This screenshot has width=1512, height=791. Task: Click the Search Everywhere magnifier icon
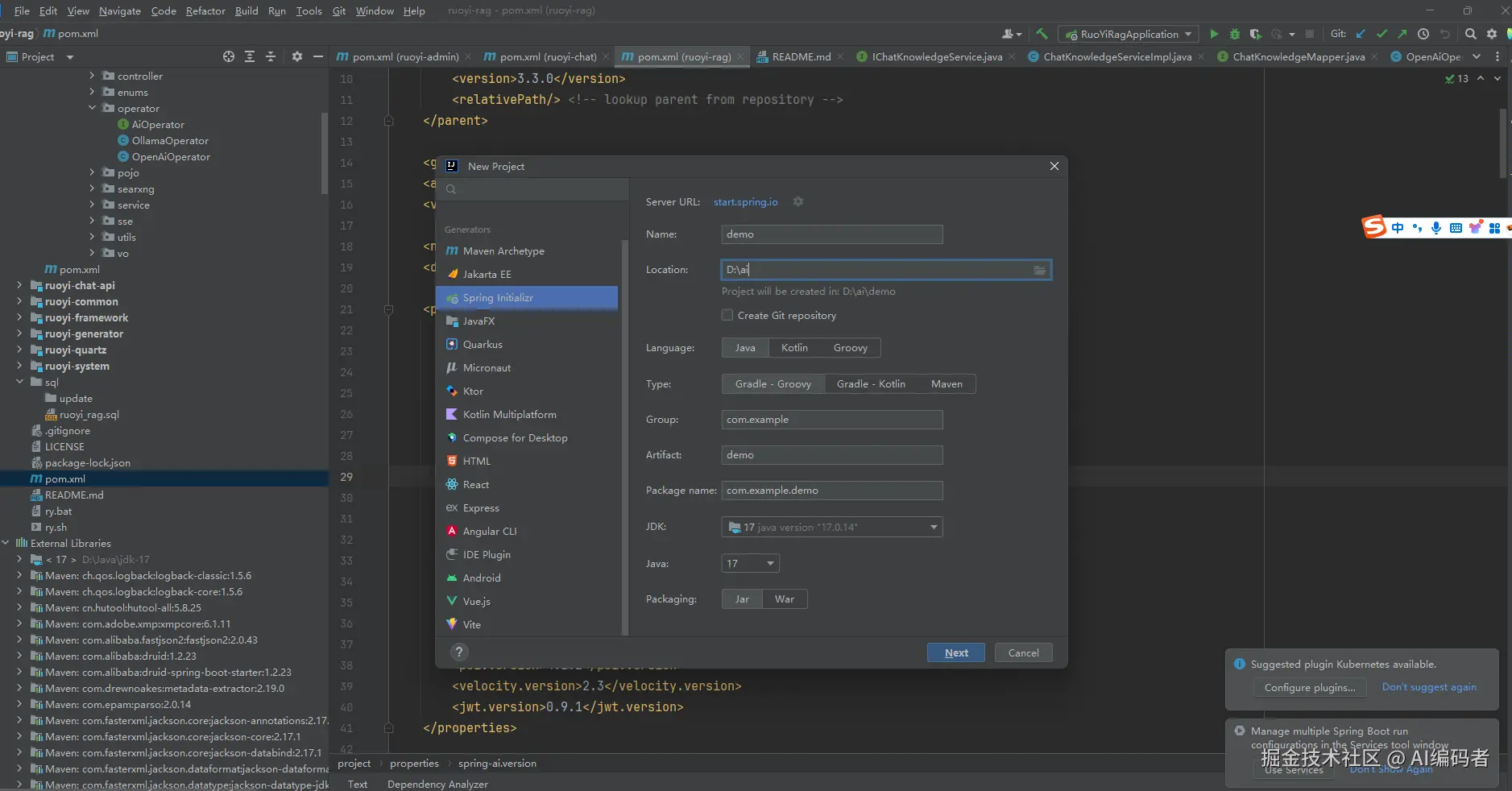click(1470, 34)
